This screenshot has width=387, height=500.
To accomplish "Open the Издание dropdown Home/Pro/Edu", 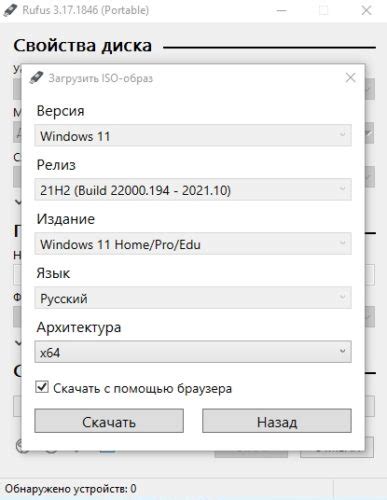I will click(193, 244).
